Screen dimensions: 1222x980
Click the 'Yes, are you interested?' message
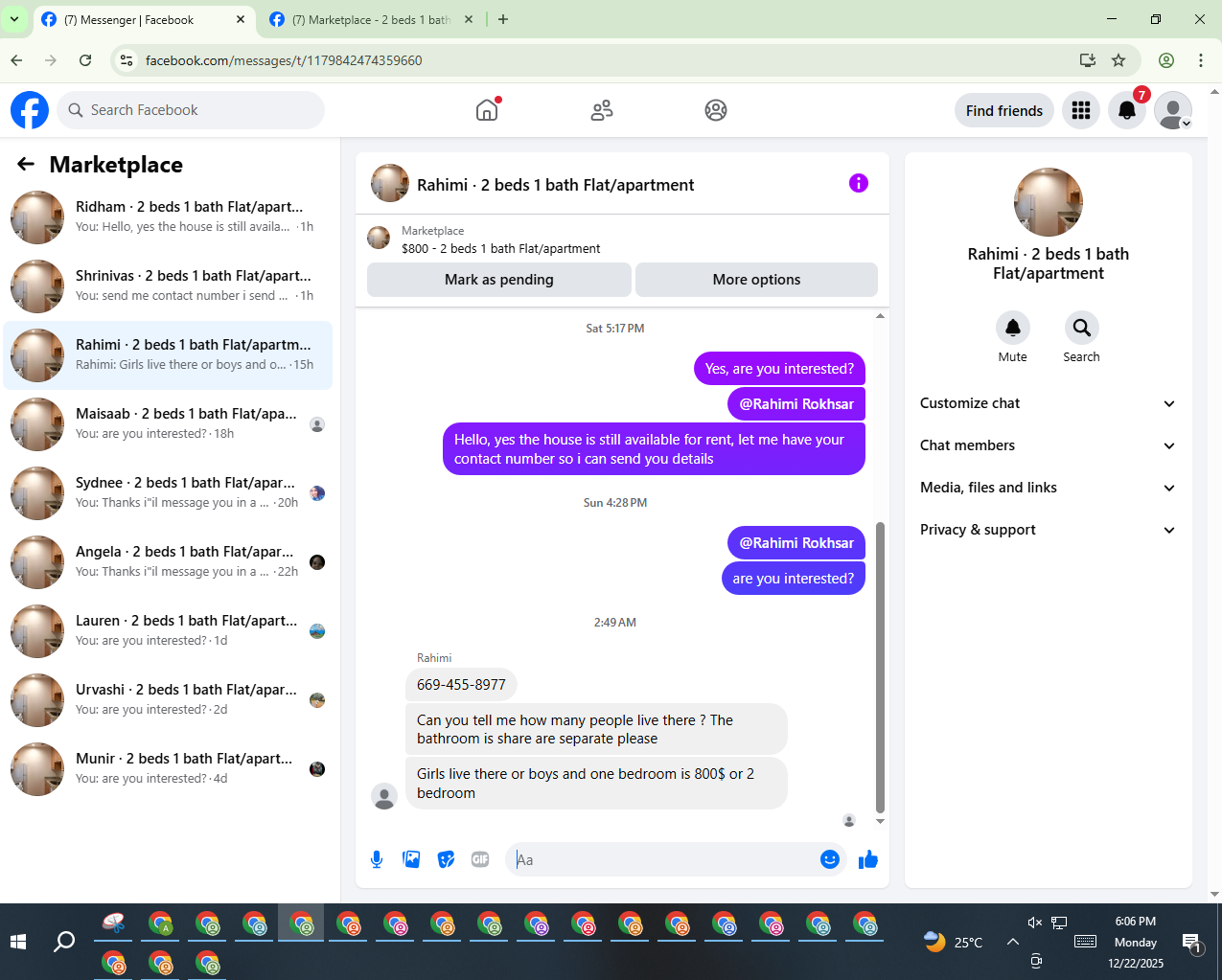pyautogui.click(x=779, y=369)
